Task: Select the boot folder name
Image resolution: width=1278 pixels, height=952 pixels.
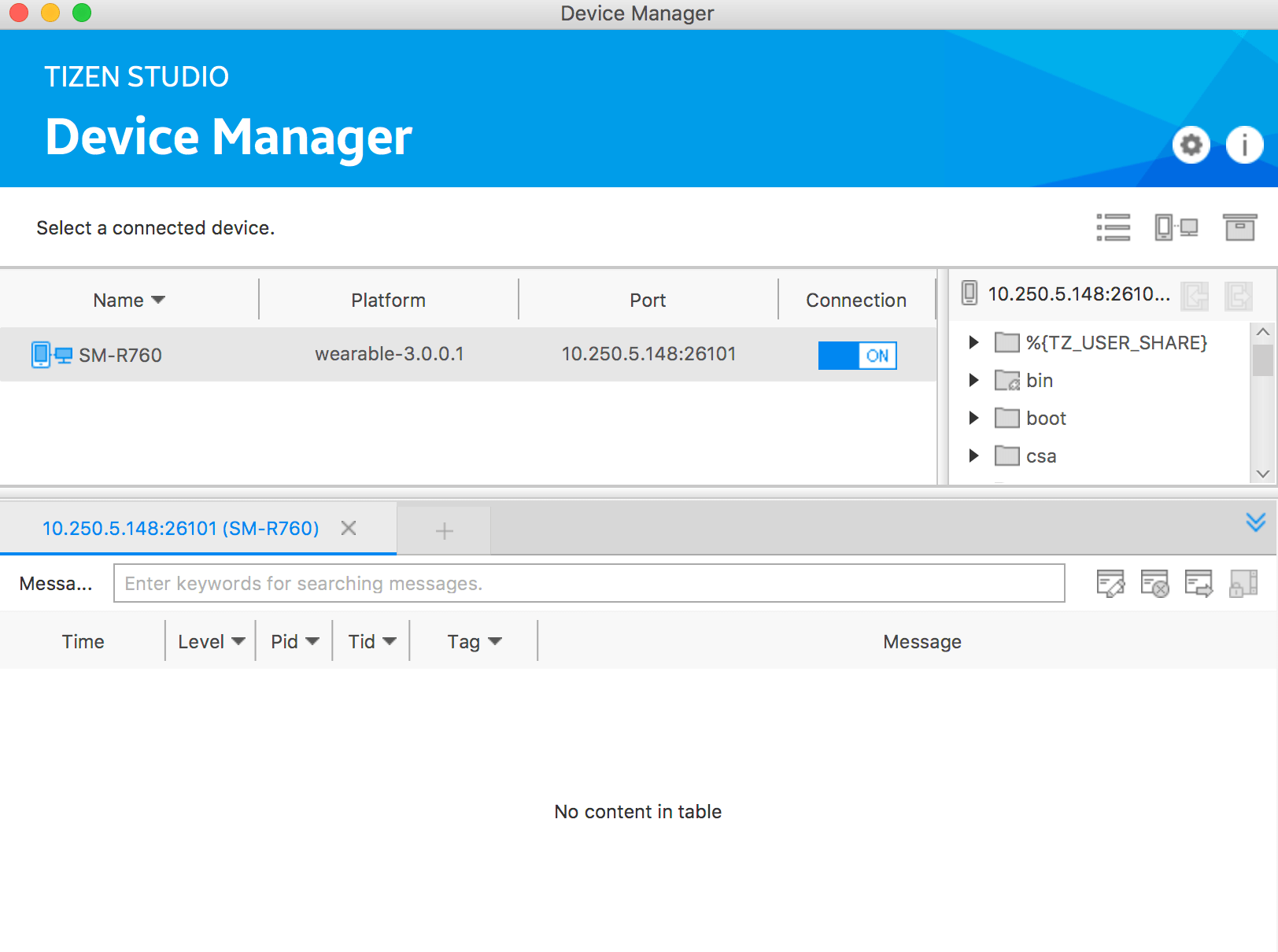Action: [x=1046, y=419]
